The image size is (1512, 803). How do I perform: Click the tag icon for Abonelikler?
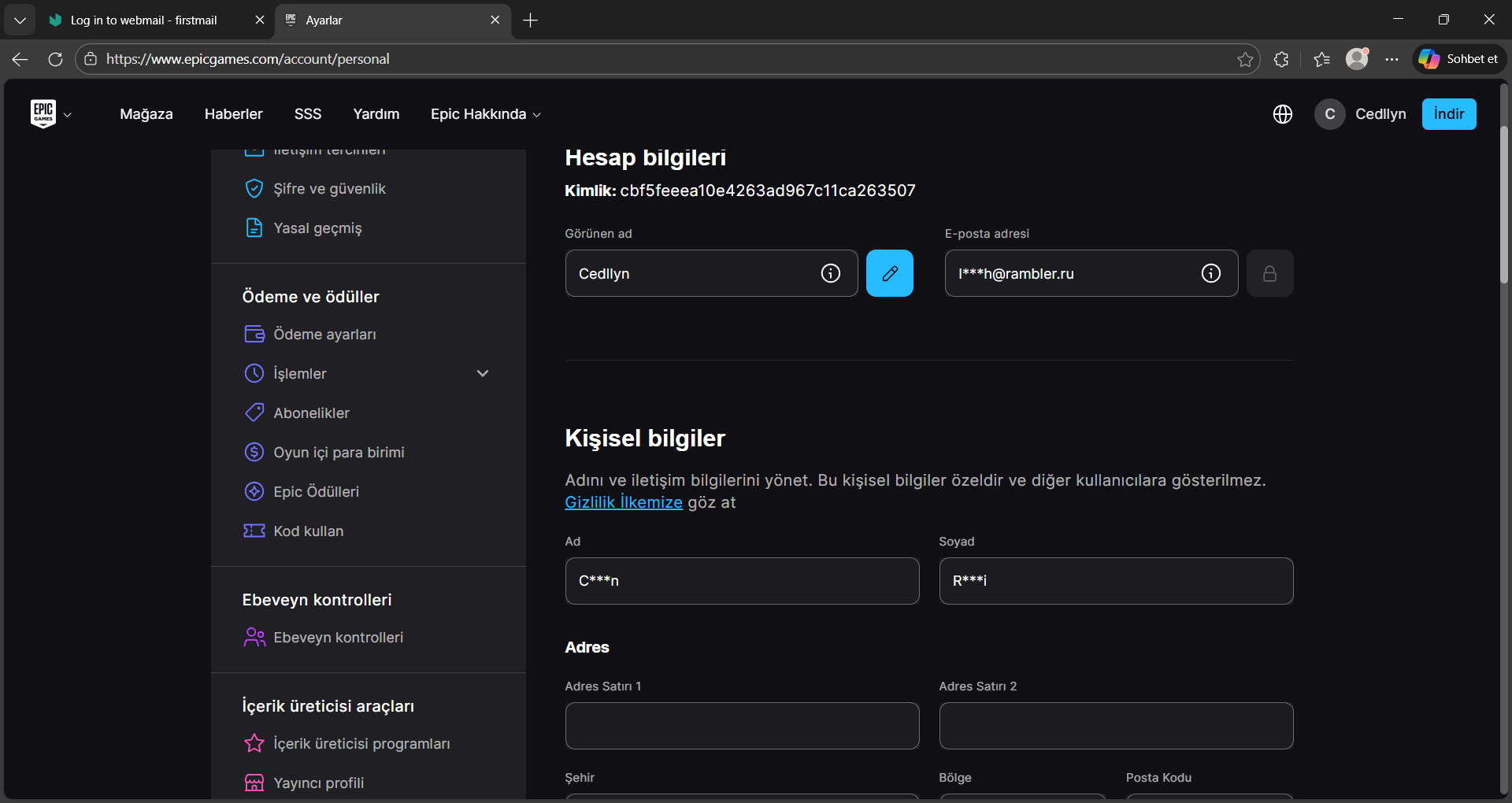pyautogui.click(x=254, y=413)
